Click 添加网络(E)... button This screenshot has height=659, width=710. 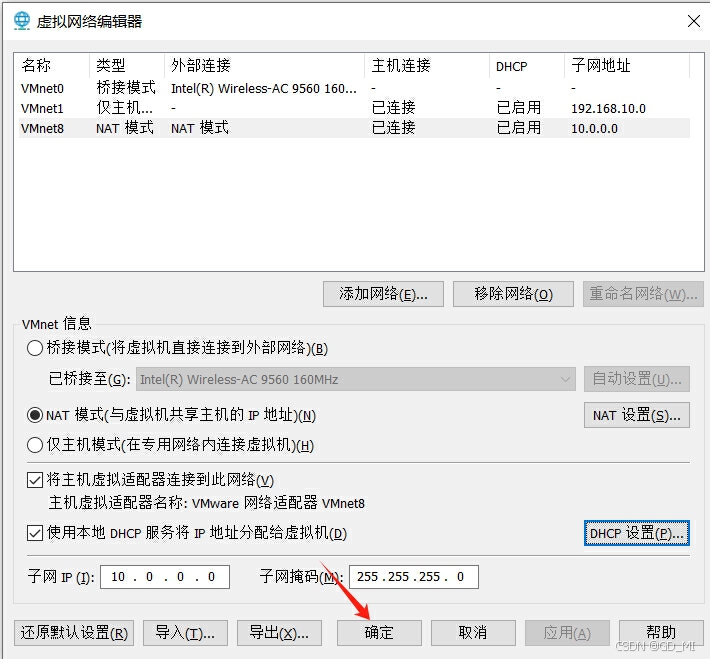coord(383,294)
